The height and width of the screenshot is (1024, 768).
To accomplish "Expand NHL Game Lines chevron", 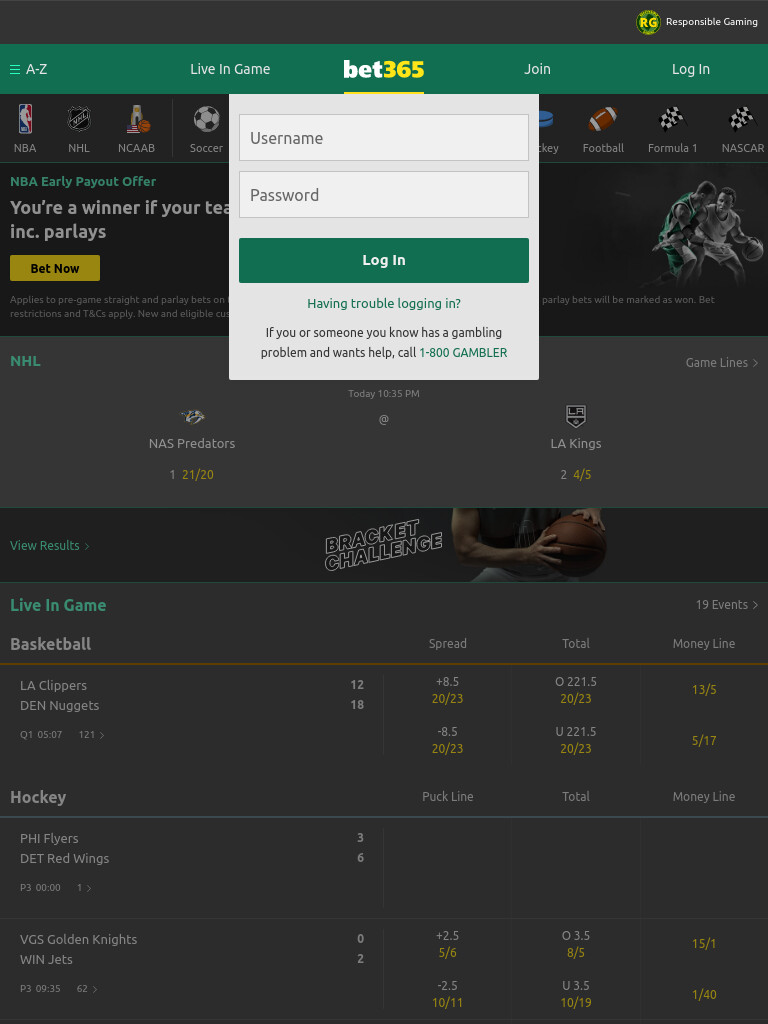I will [x=755, y=362].
